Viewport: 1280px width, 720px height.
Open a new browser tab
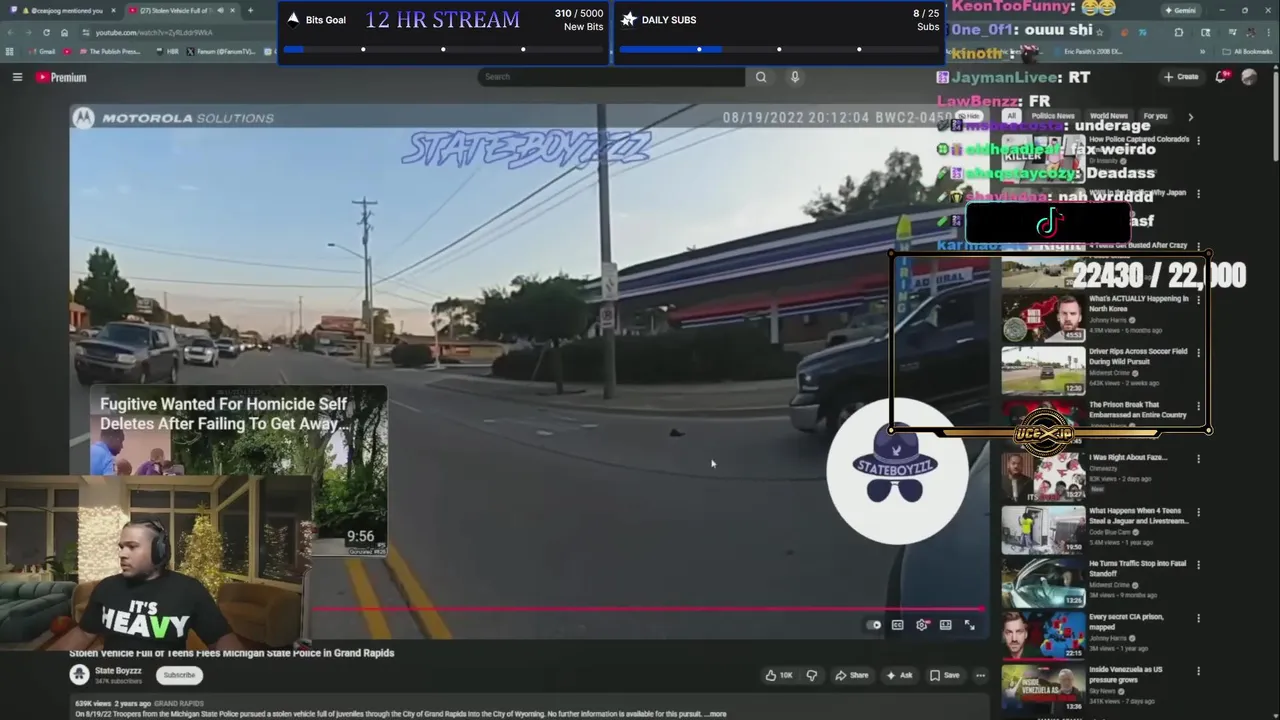[250, 10]
